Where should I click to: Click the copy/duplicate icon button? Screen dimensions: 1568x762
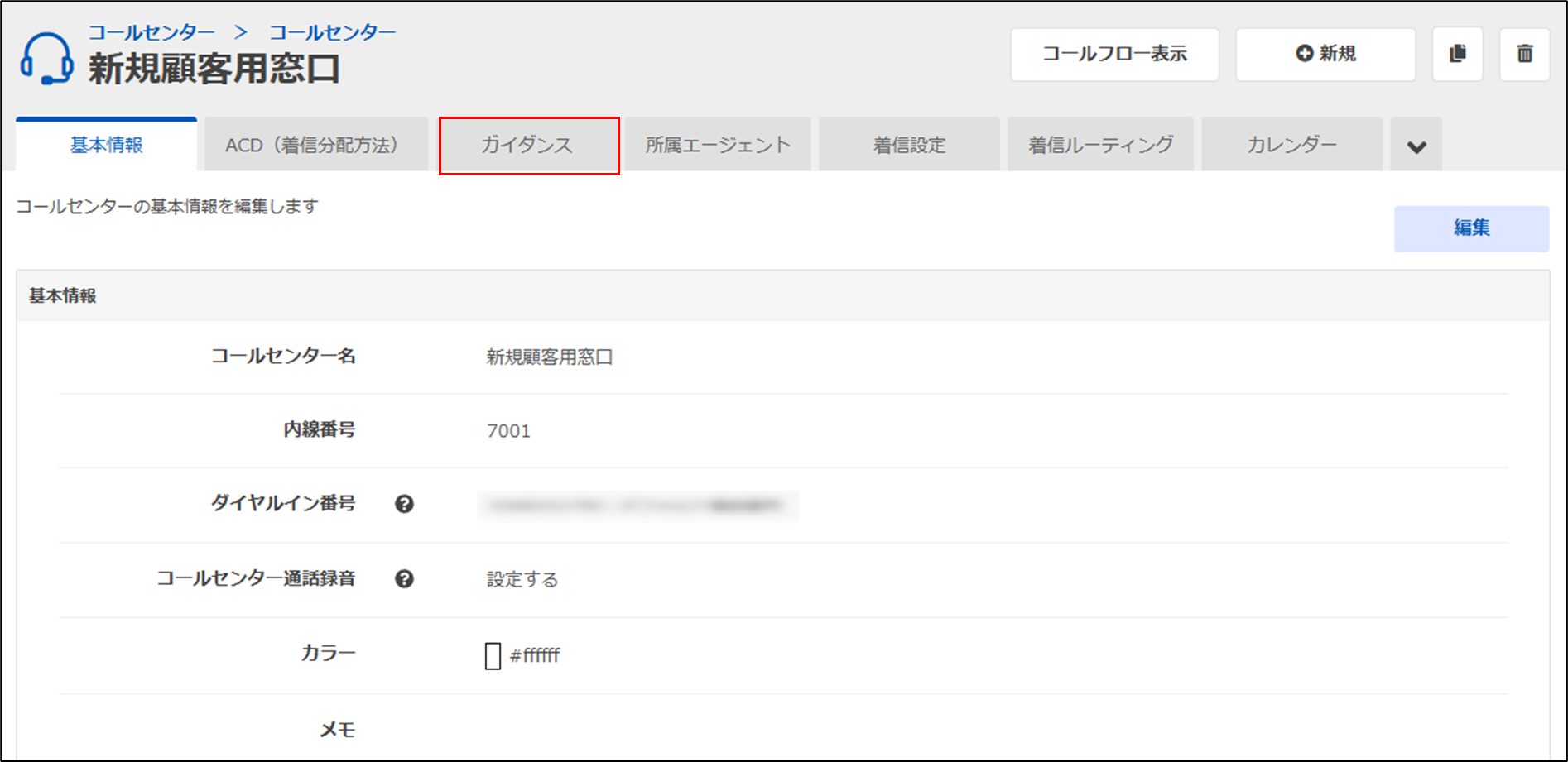click(1457, 55)
